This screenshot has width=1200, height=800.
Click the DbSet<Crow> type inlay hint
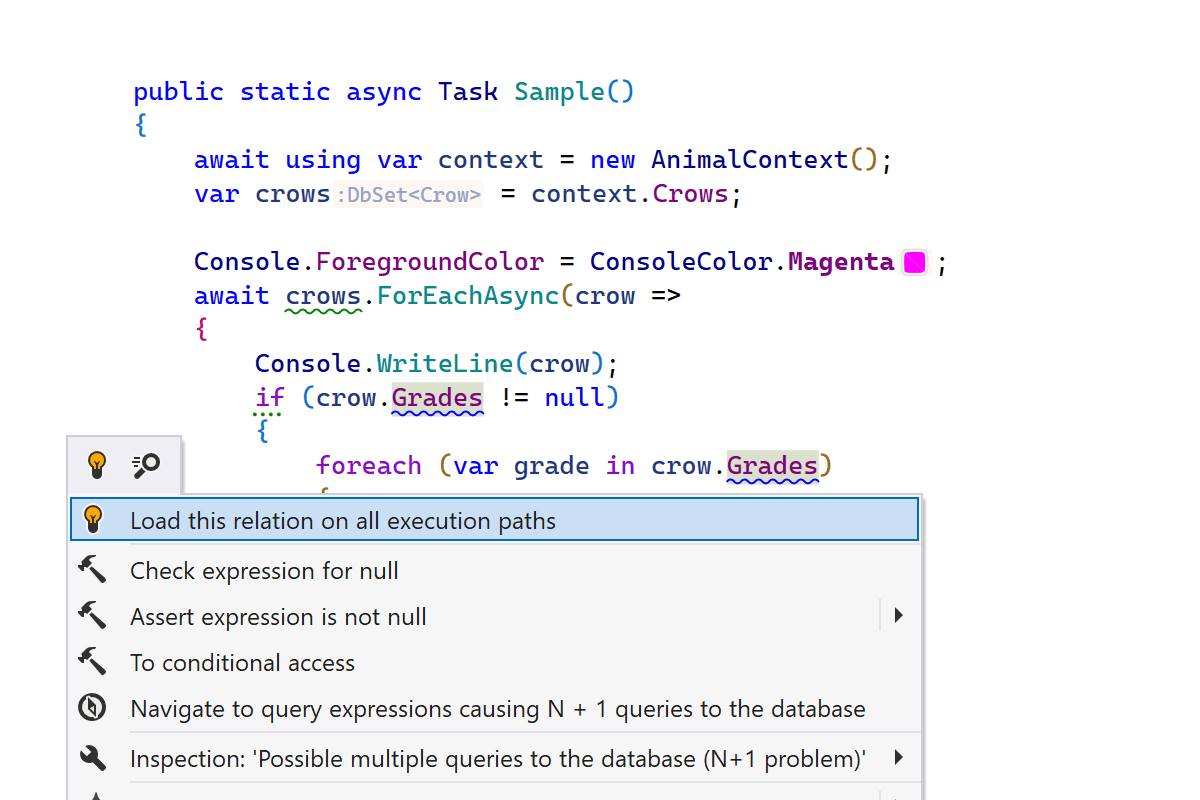pos(409,195)
